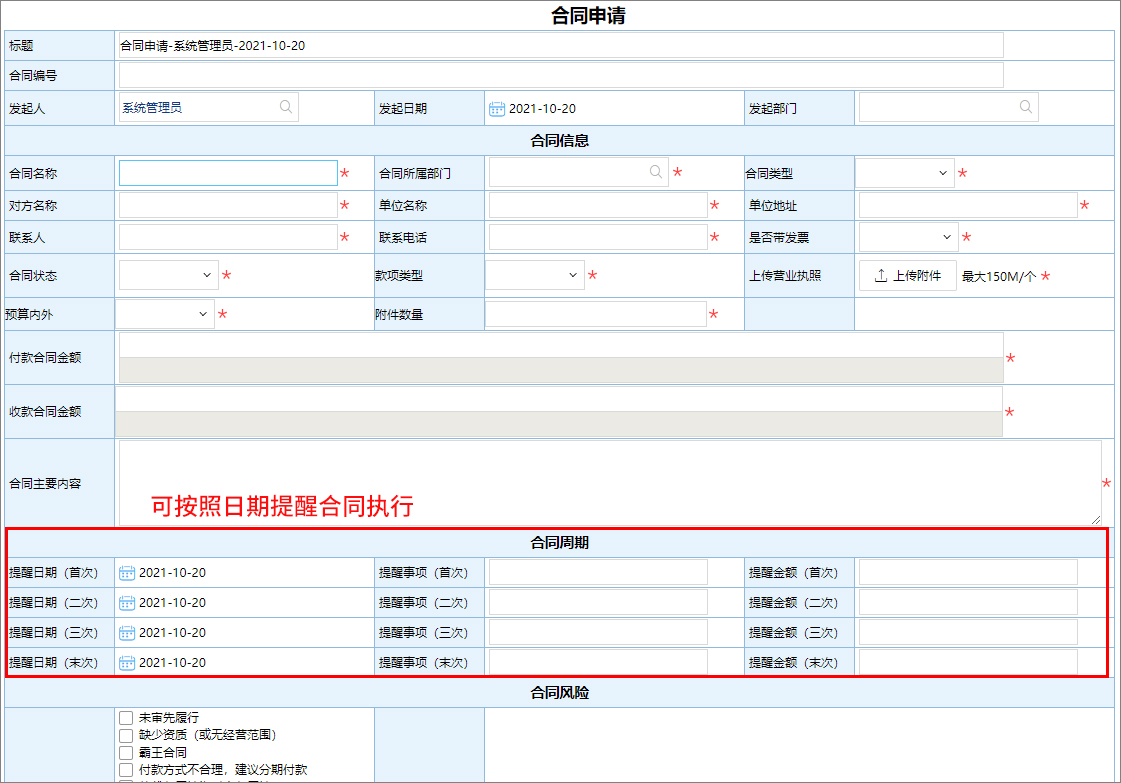
Task: Click the 联系人 input field
Action: pyautogui.click(x=228, y=237)
